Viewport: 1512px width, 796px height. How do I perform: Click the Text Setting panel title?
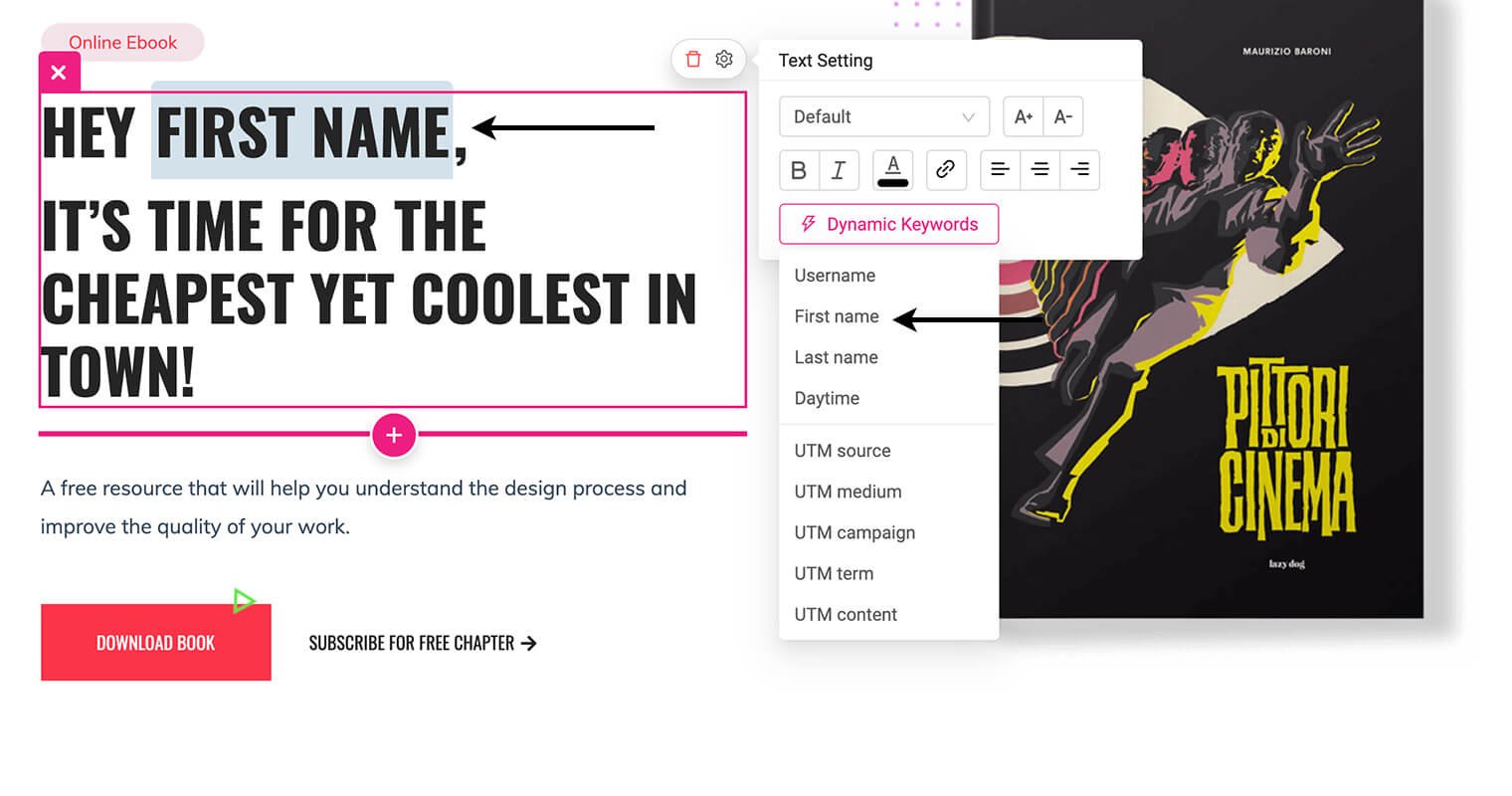tap(826, 61)
